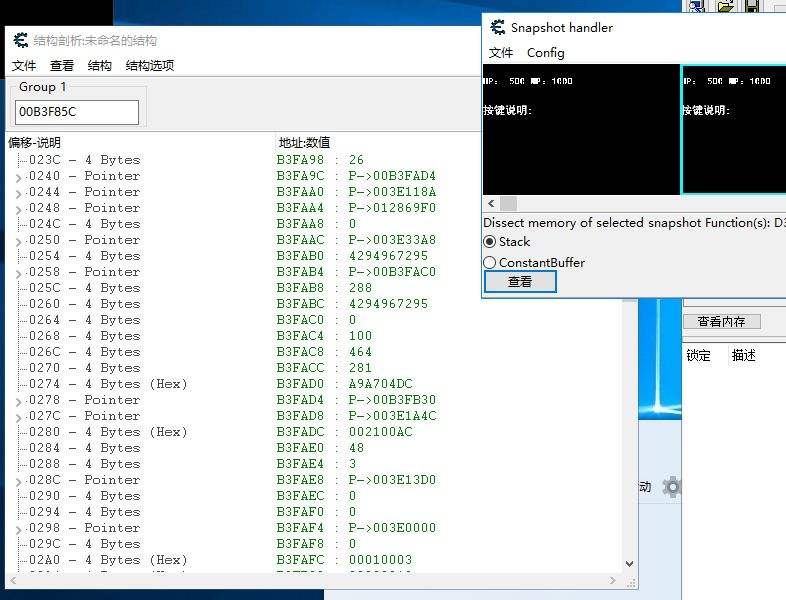Open the 查看 menu in structure window
This screenshot has height=600, width=786.
pos(62,66)
